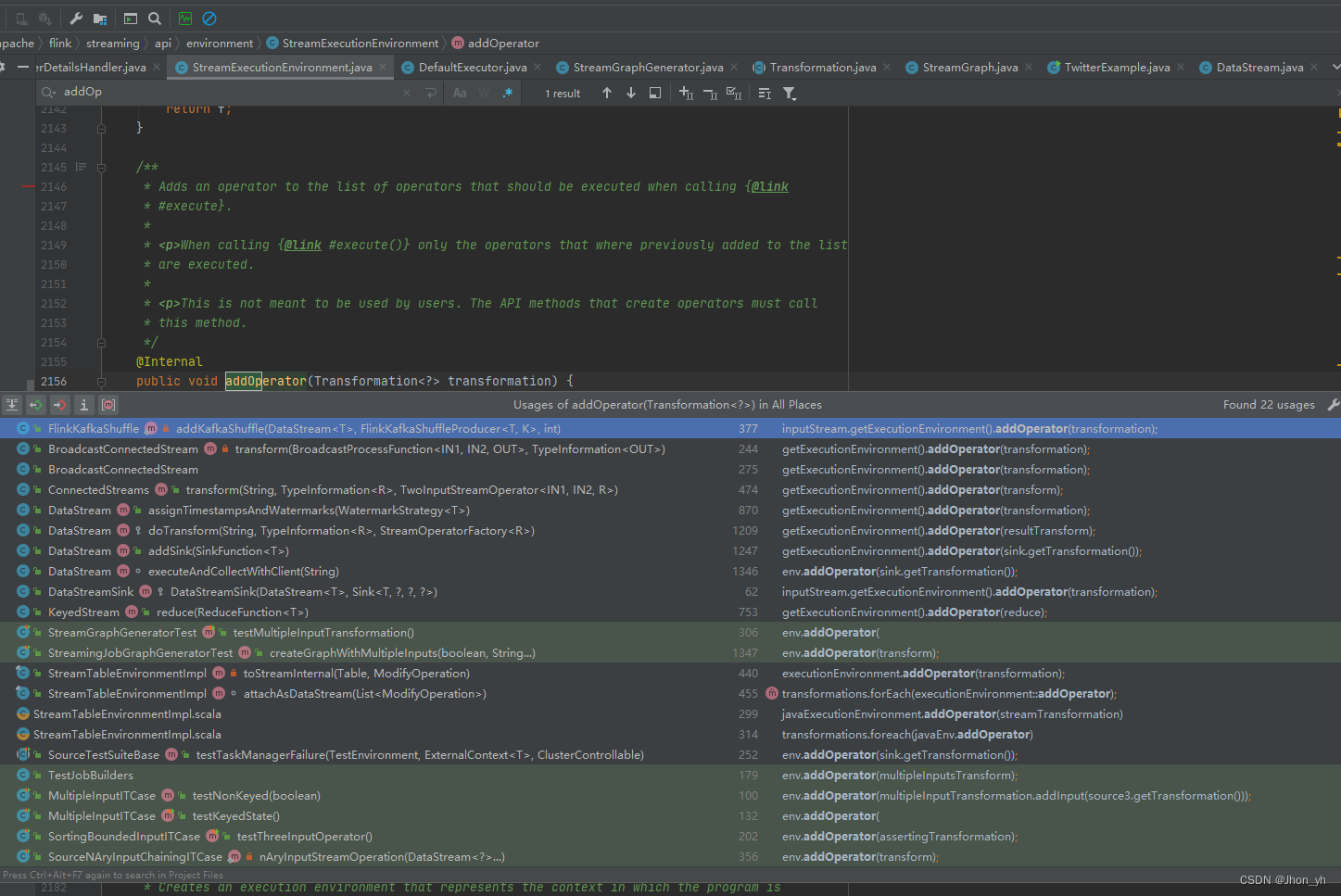Select SortingBoundedInputITCase testThreeInputOperator usage
1341x896 pixels.
670,837
